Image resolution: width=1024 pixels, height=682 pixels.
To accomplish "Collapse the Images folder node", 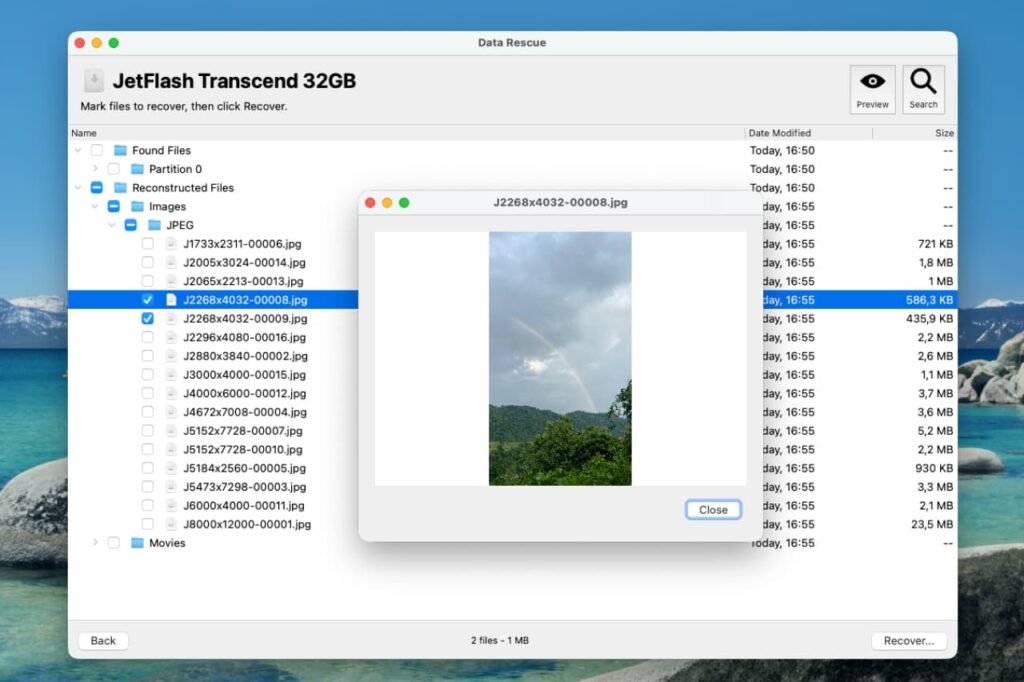I will pyautogui.click(x=95, y=206).
